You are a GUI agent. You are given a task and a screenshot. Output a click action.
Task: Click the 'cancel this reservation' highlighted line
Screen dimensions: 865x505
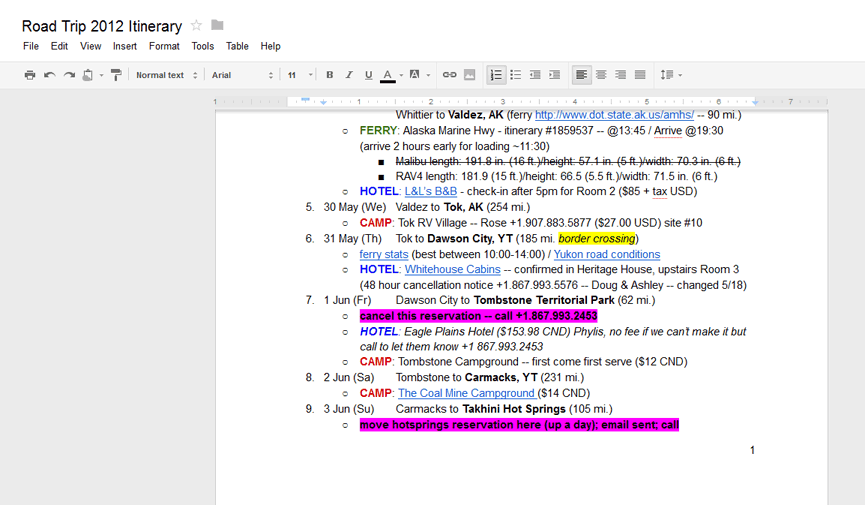pyautogui.click(x=478, y=316)
